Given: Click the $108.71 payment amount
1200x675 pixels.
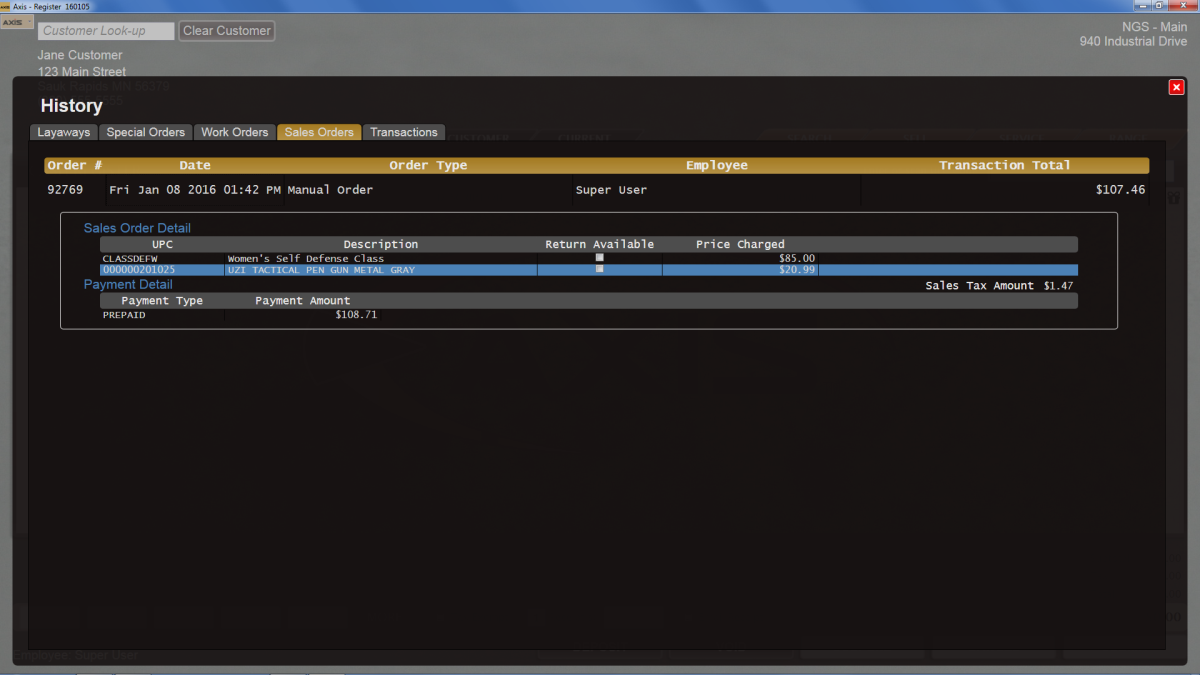Looking at the screenshot, I should point(356,315).
